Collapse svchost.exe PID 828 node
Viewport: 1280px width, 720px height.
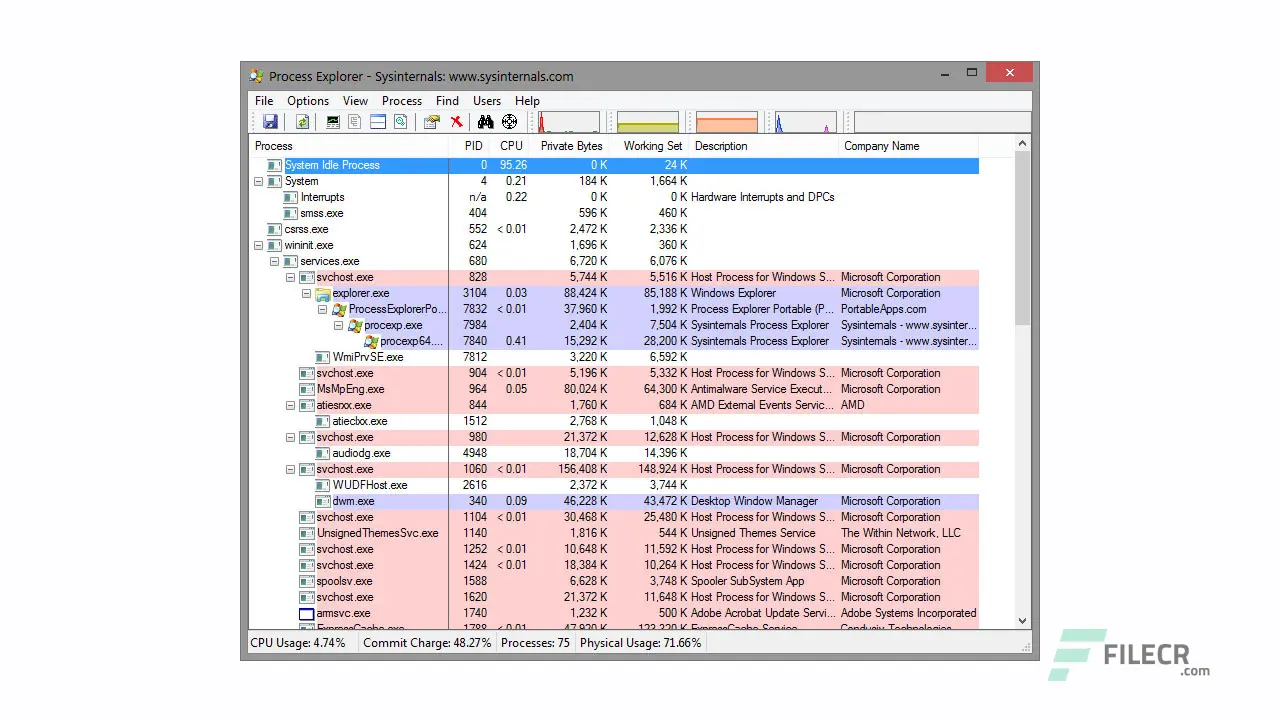coord(291,278)
